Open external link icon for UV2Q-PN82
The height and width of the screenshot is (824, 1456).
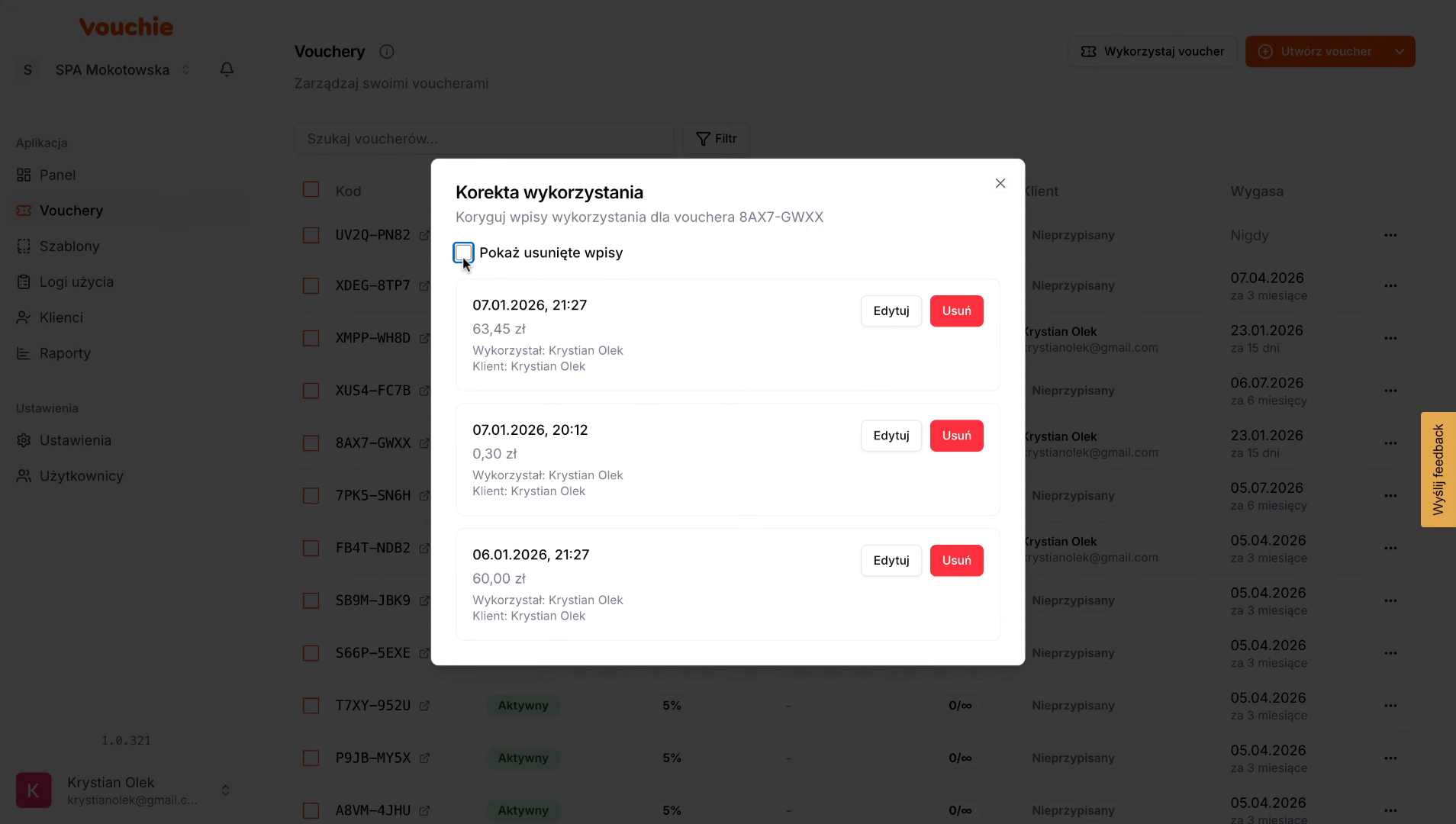[424, 235]
